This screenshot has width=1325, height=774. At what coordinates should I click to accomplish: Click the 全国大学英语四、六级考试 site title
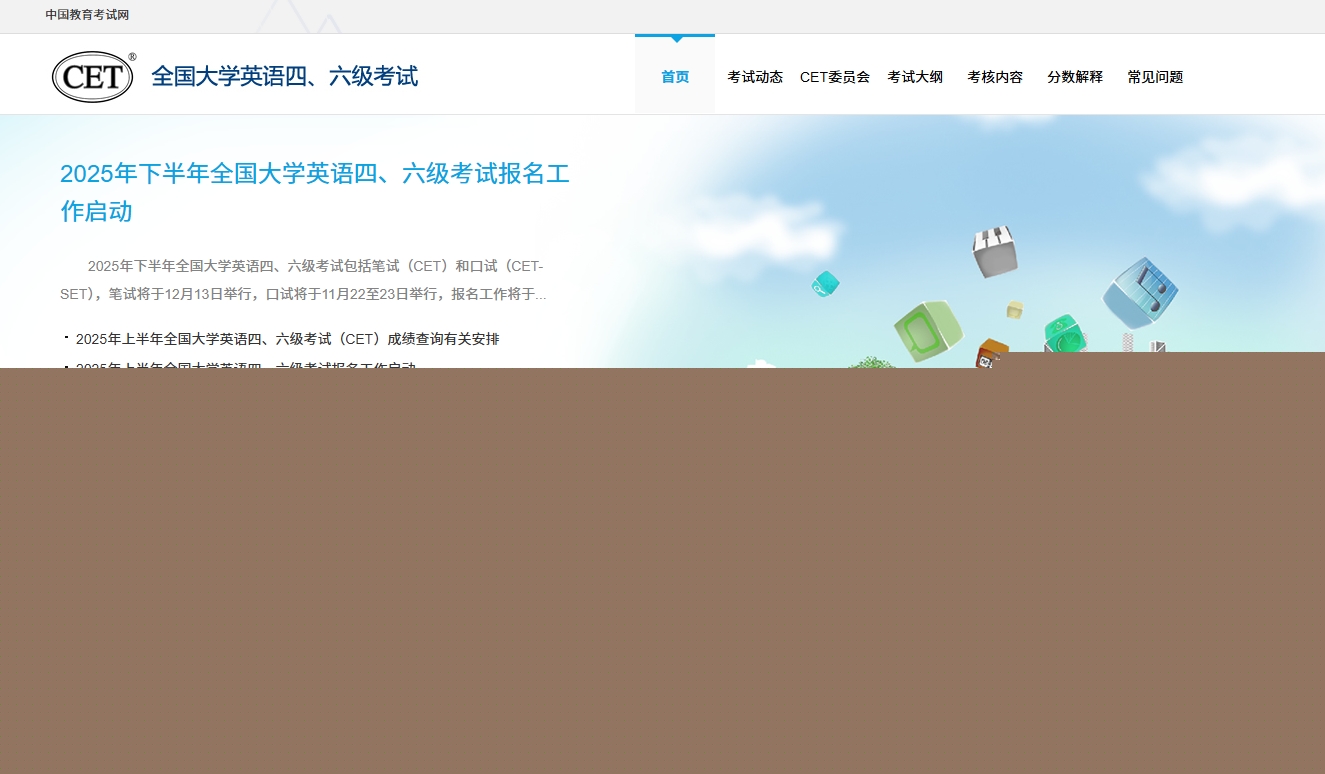(284, 77)
